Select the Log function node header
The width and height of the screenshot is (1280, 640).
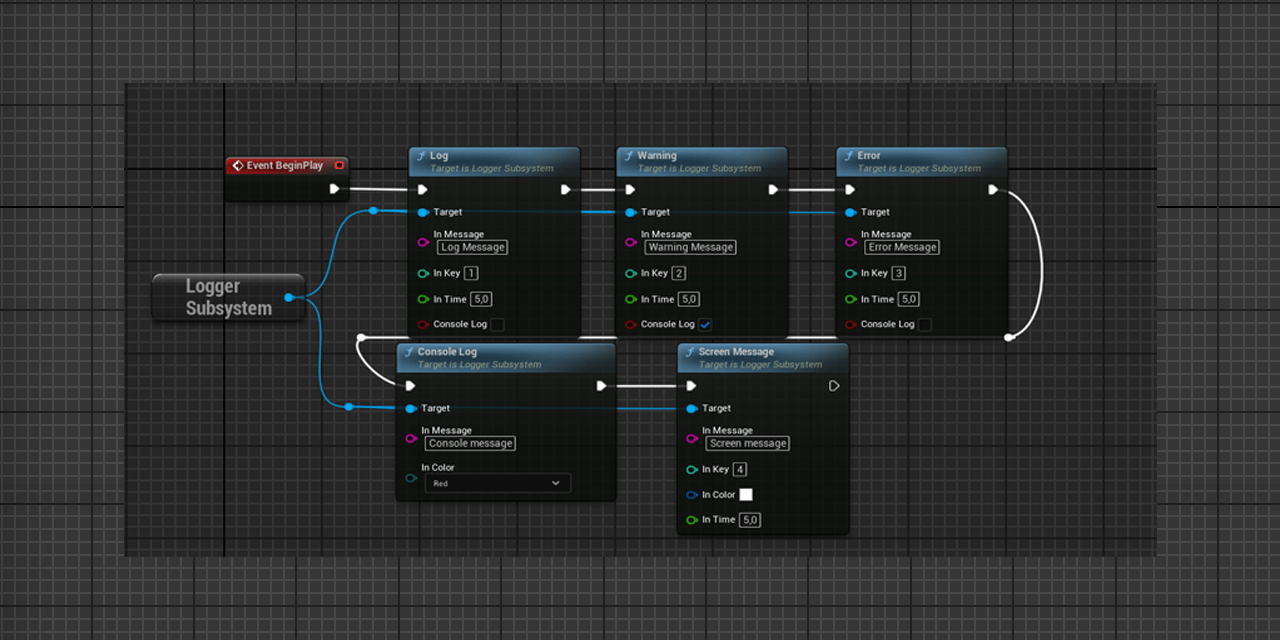click(x=494, y=161)
